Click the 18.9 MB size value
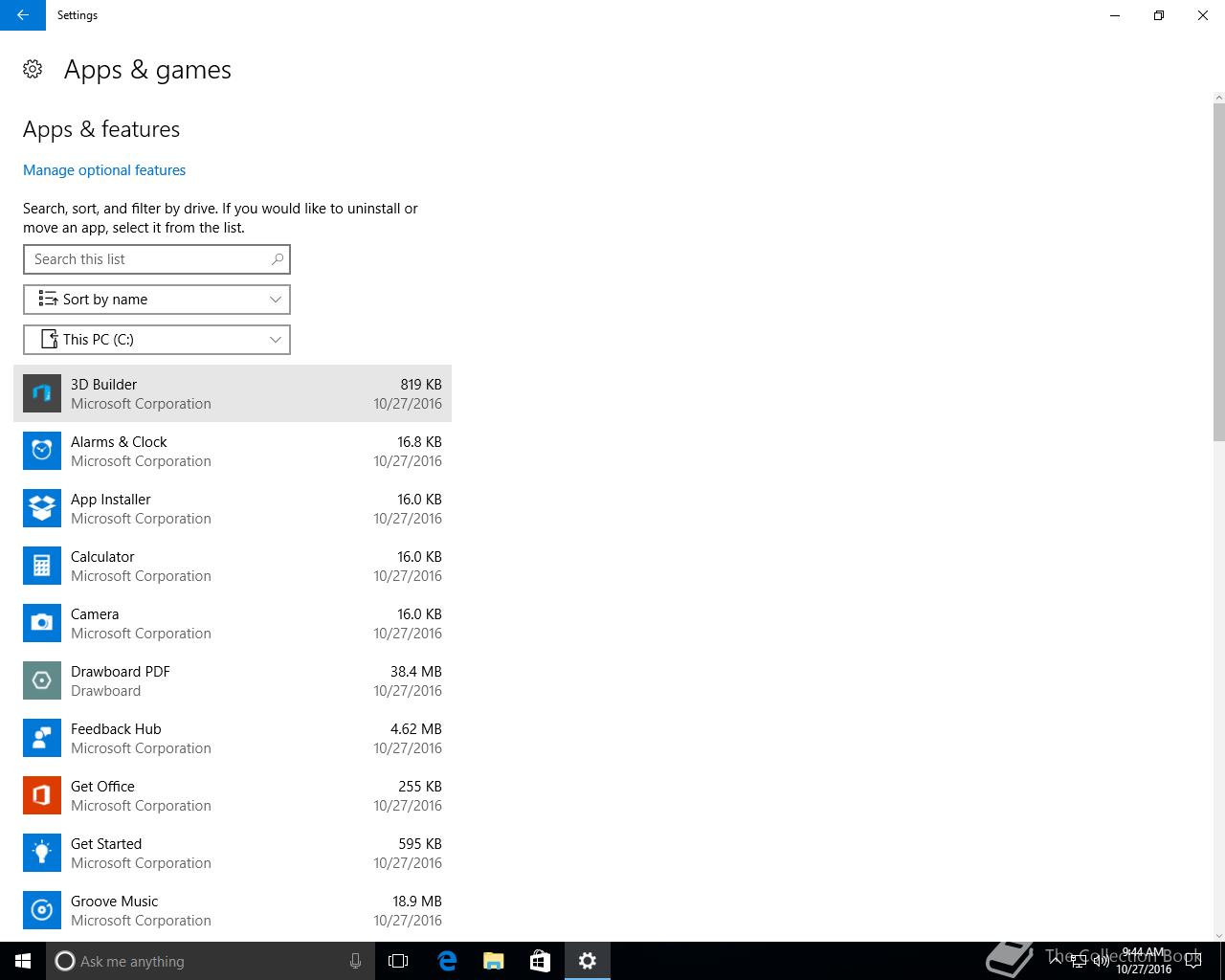The height and width of the screenshot is (980, 1225). click(416, 901)
